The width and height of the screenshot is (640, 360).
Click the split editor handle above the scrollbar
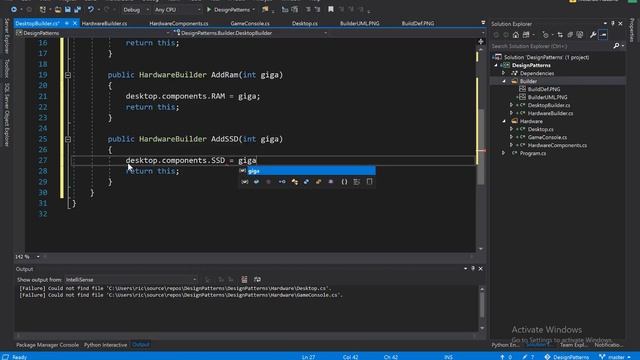click(x=481, y=42)
